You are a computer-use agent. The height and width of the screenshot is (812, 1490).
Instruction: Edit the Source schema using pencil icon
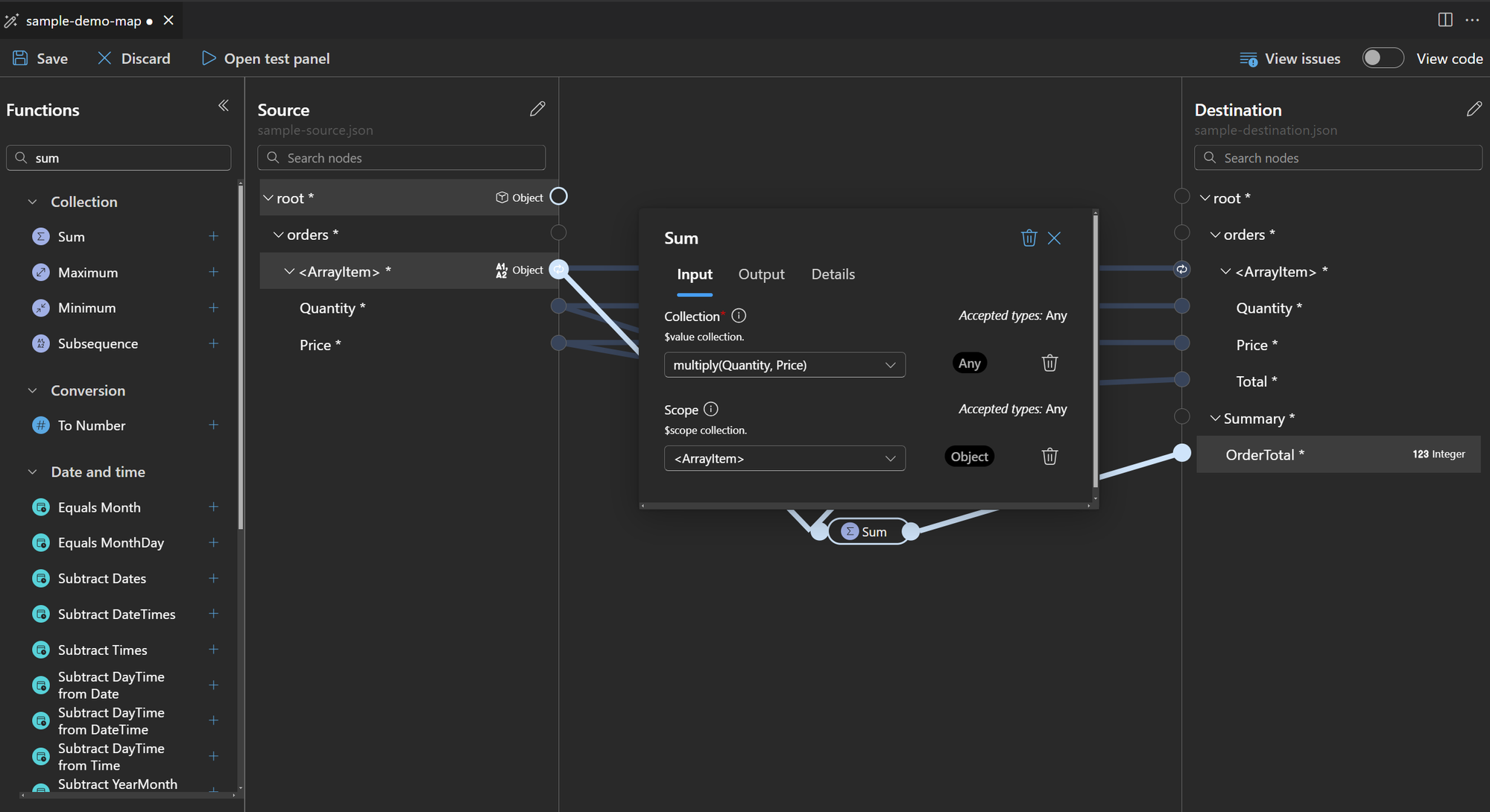click(537, 110)
